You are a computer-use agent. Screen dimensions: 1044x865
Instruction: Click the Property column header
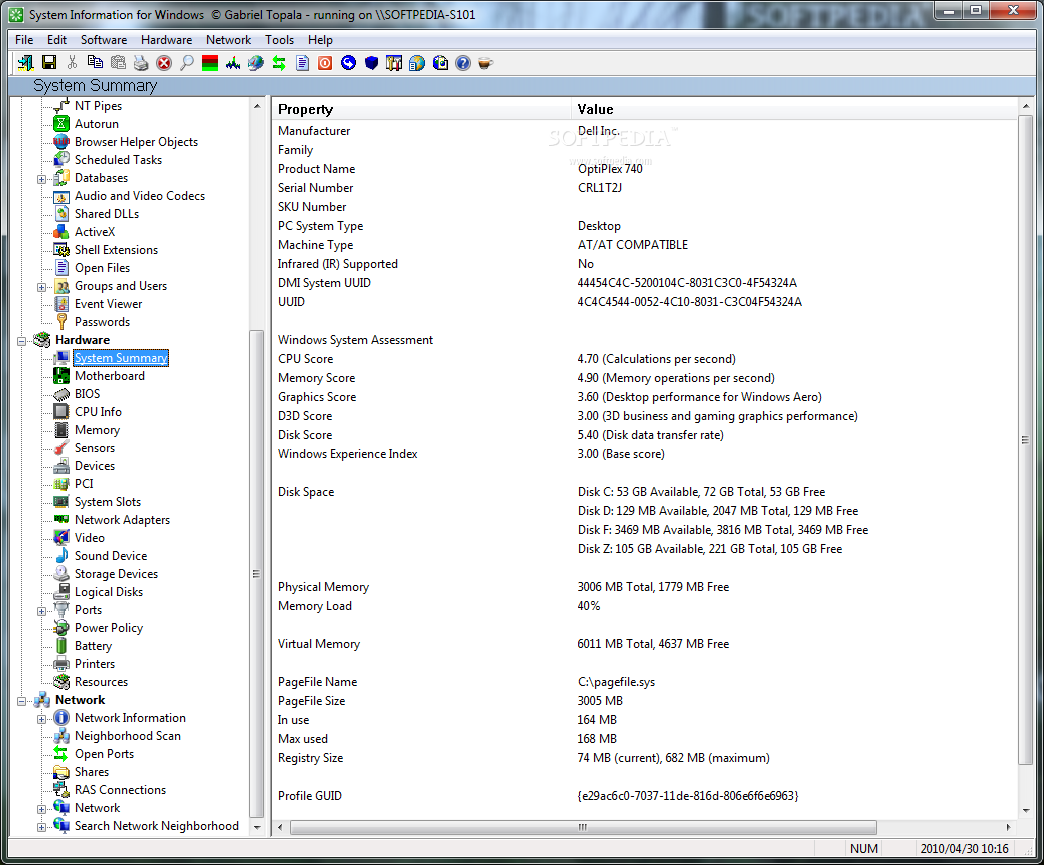click(422, 109)
